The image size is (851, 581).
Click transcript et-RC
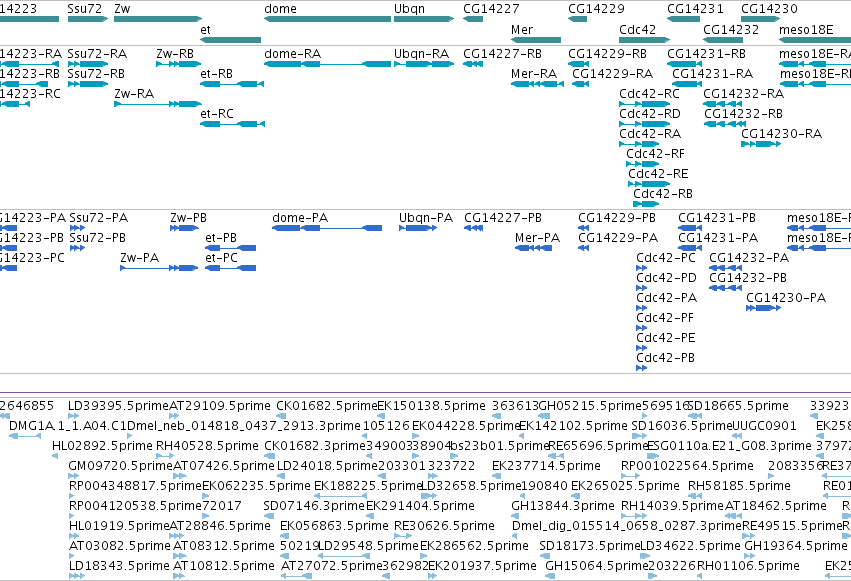(x=232, y=124)
